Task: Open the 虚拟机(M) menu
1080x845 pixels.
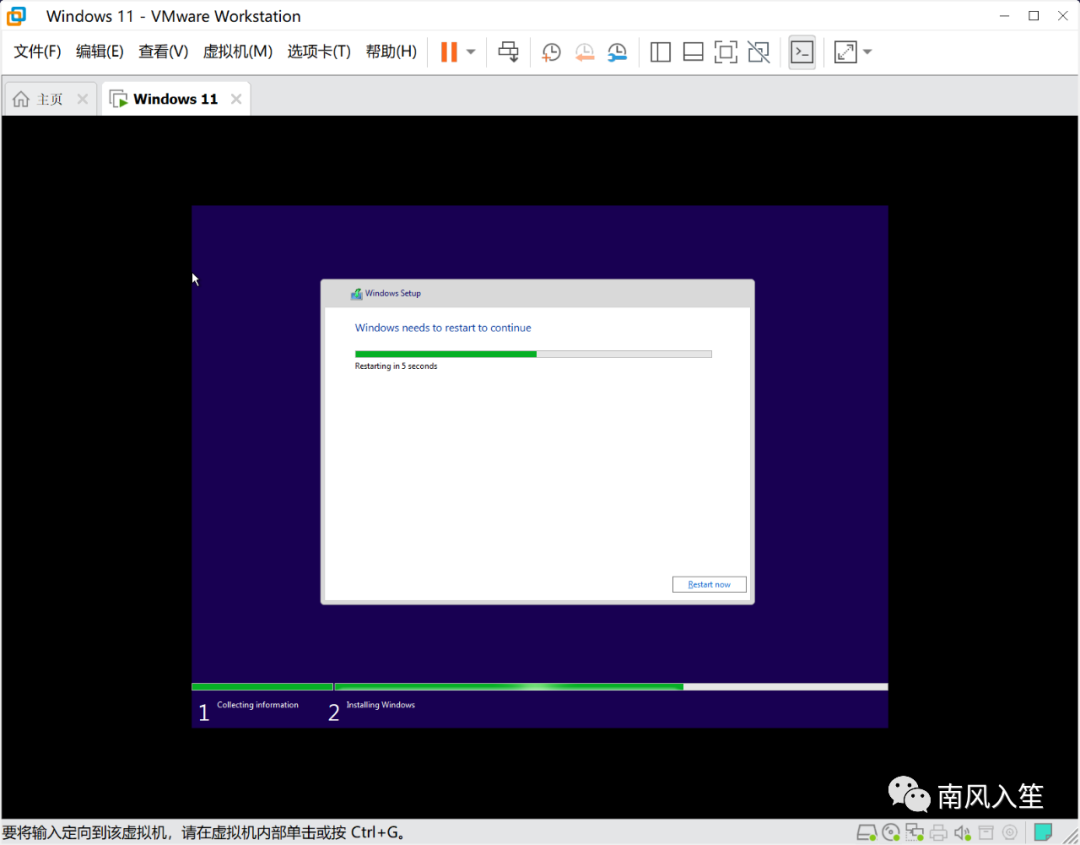Action: 238,52
